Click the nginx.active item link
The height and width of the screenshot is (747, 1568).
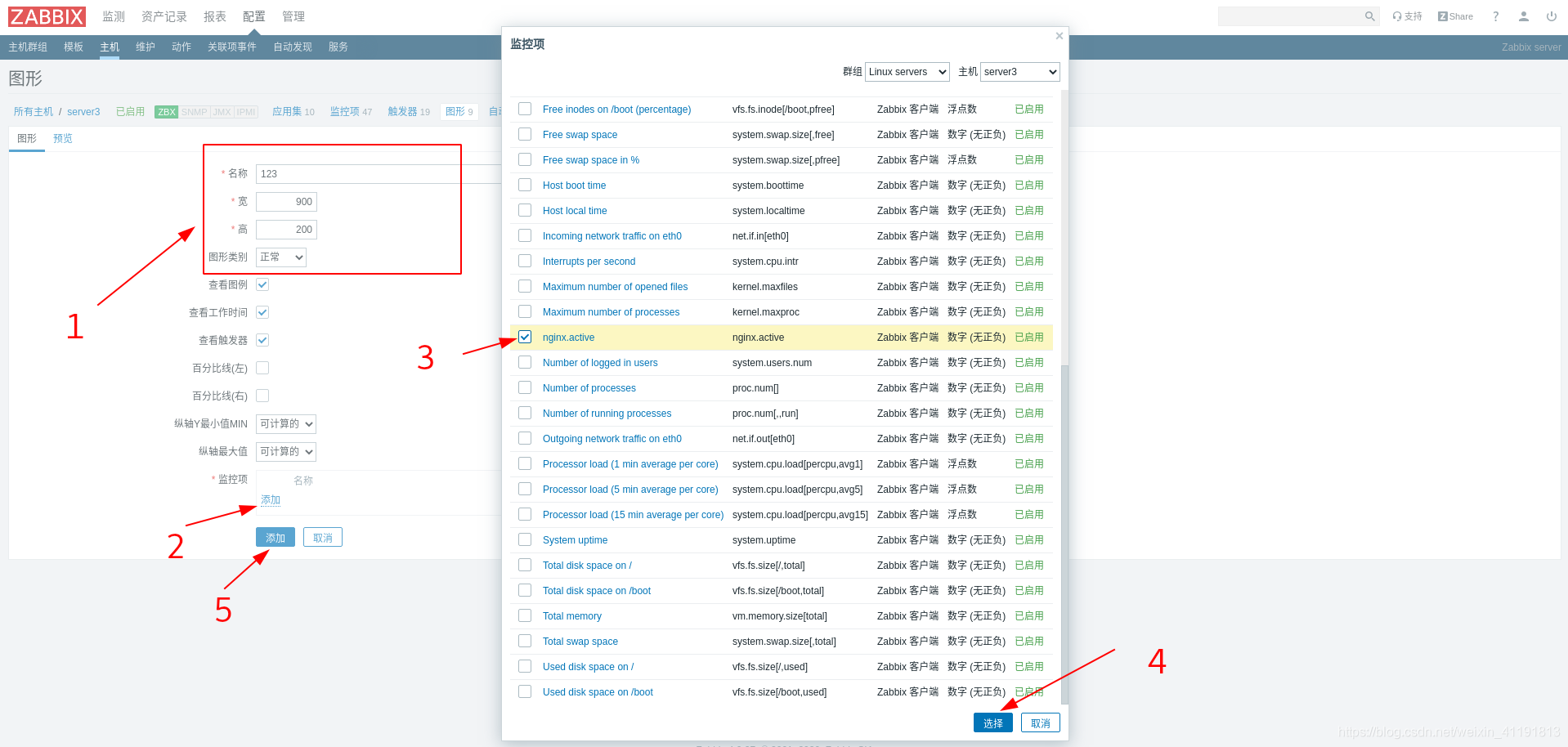pyautogui.click(x=569, y=338)
